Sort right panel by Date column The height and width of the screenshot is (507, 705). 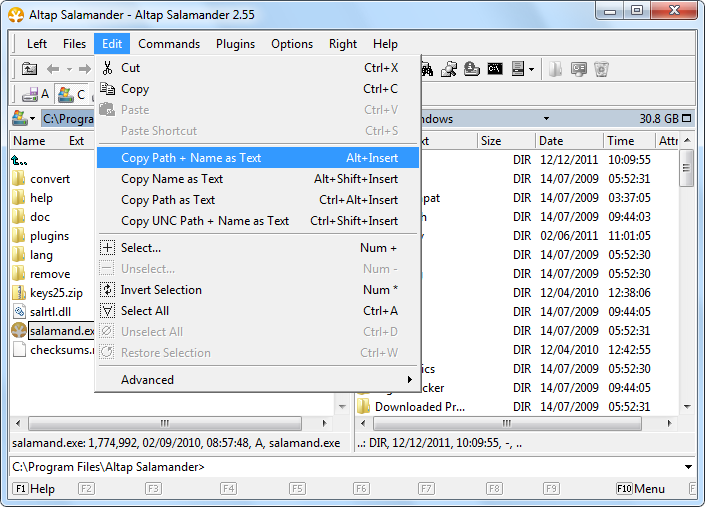point(569,141)
